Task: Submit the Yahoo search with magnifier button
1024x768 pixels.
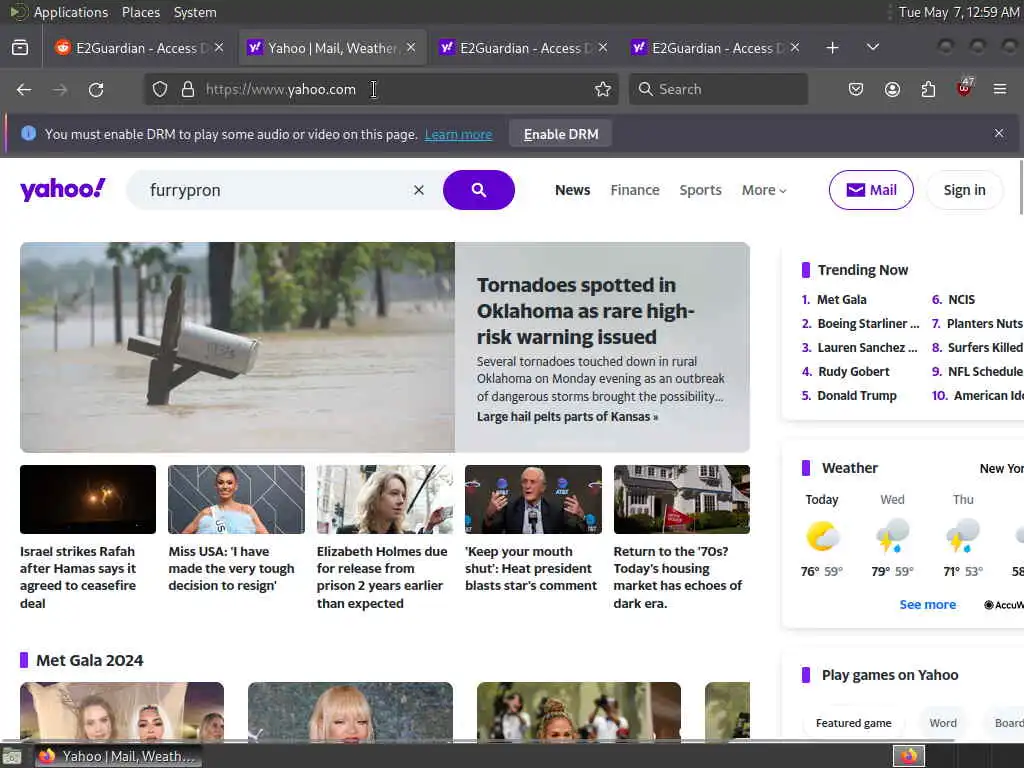Action: click(479, 190)
